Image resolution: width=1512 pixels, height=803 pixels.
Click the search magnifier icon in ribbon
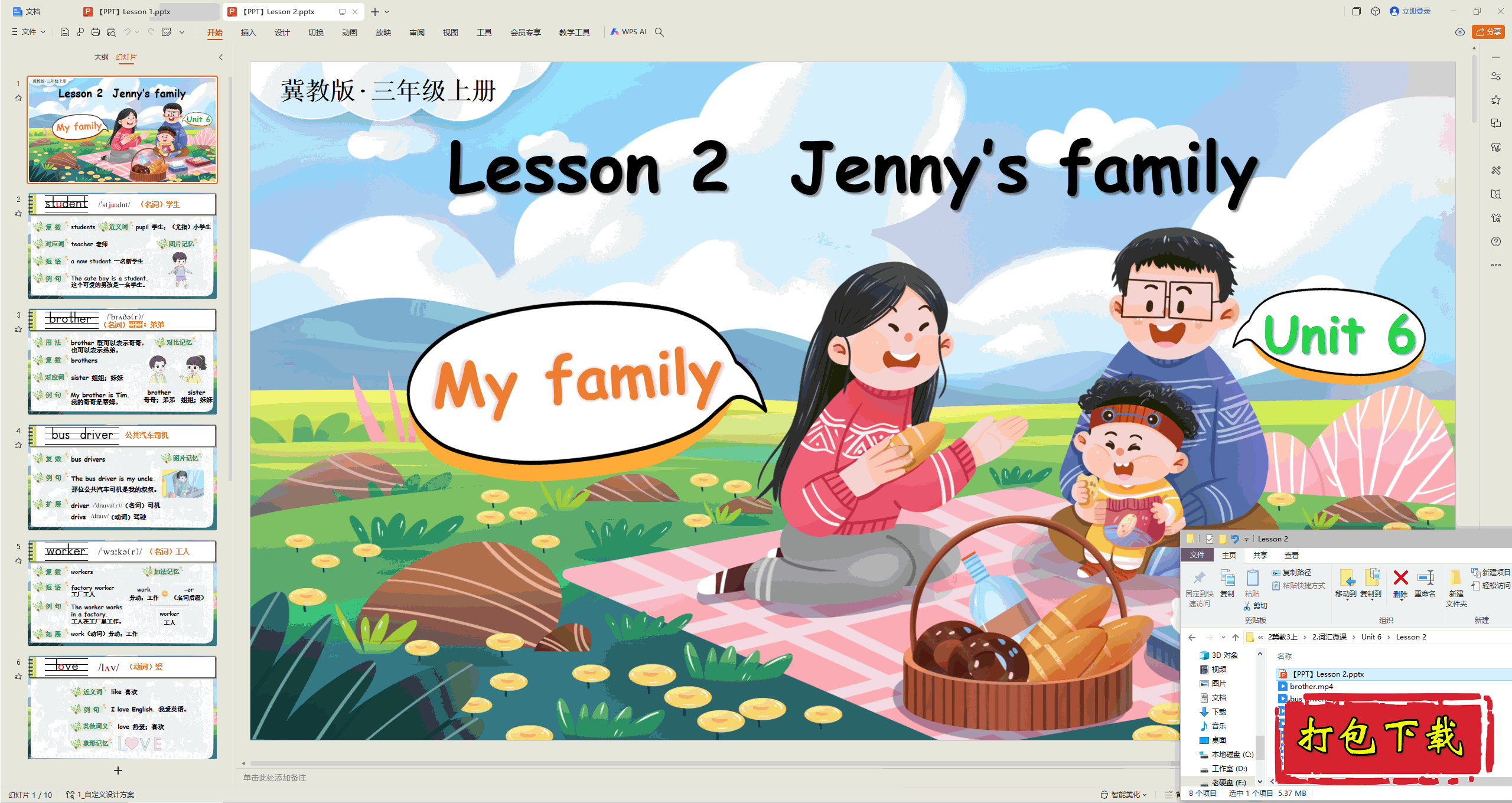pyautogui.click(x=660, y=32)
